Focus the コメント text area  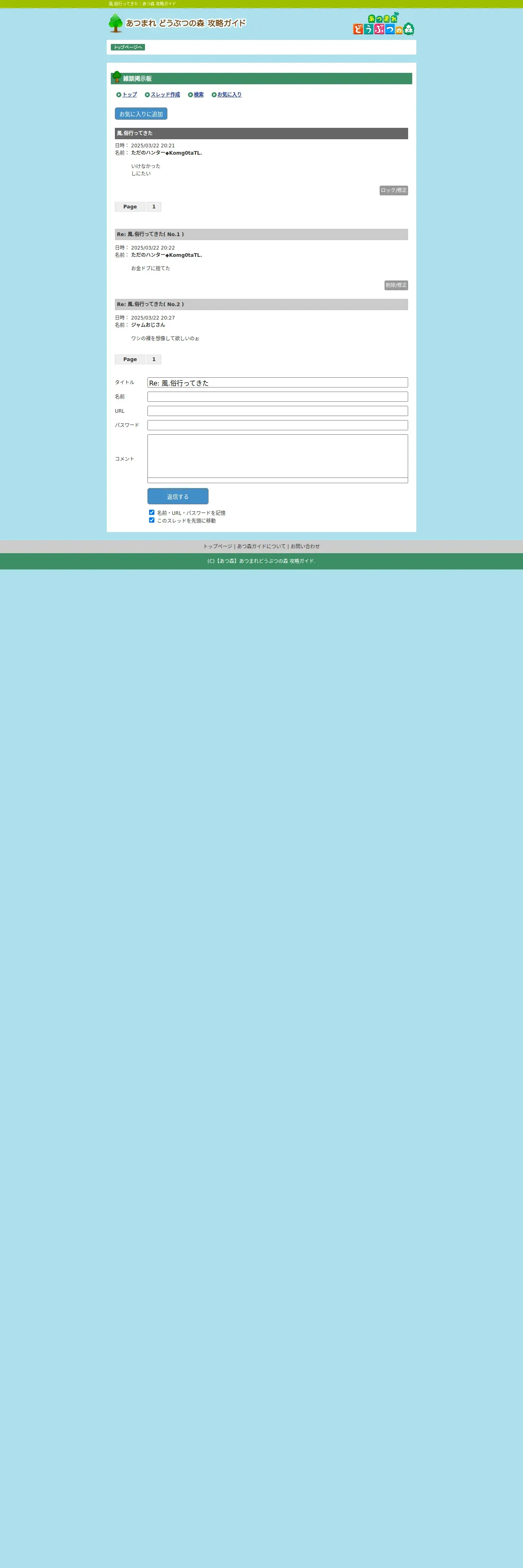click(278, 457)
